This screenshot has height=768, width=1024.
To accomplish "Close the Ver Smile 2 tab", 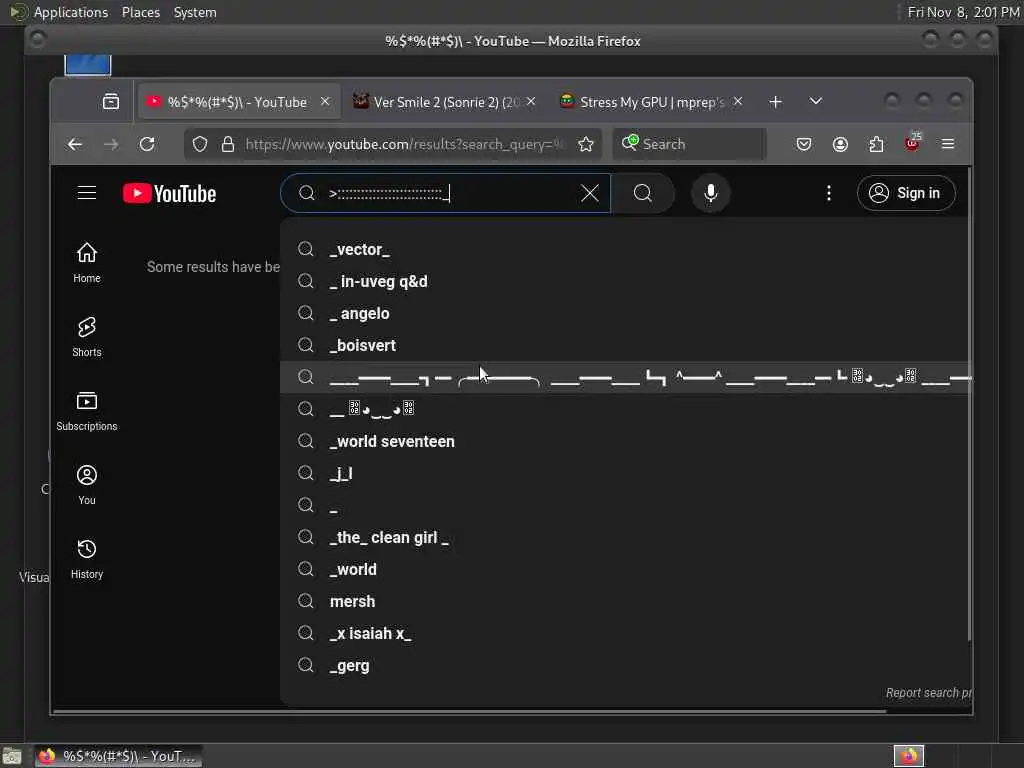I will [x=531, y=102].
